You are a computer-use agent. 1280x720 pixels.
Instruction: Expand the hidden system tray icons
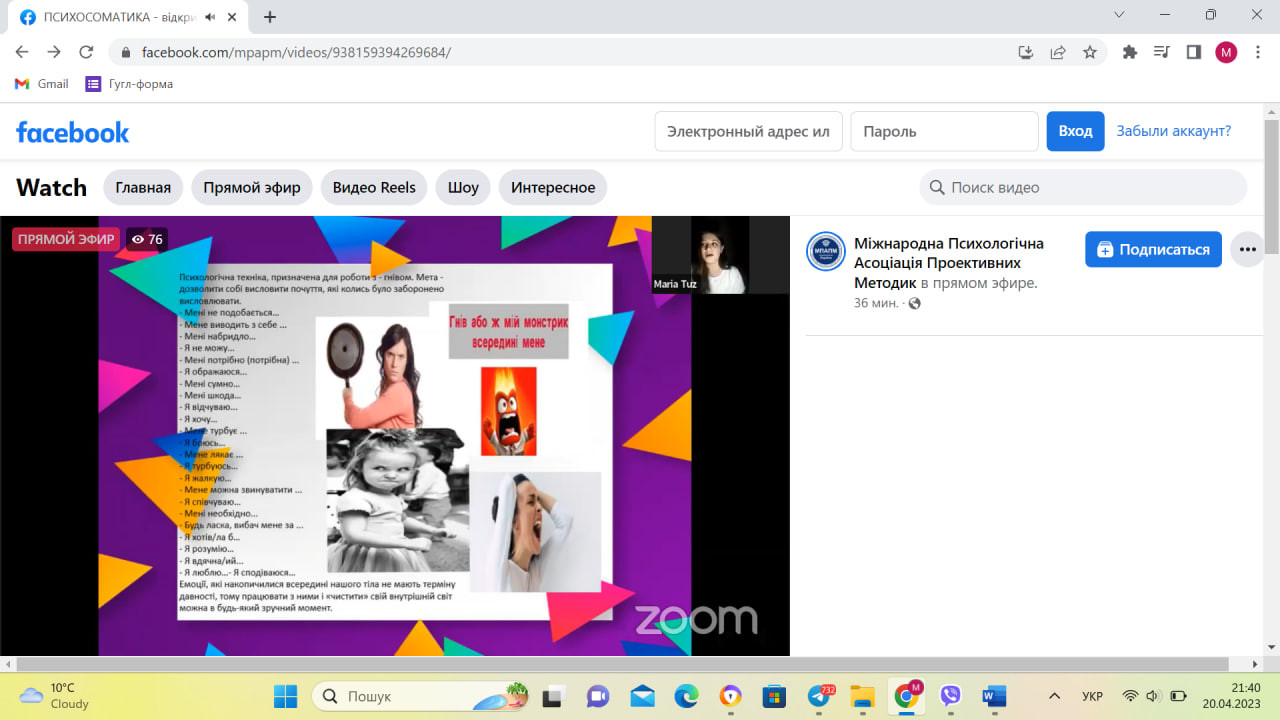pyautogui.click(x=1054, y=696)
